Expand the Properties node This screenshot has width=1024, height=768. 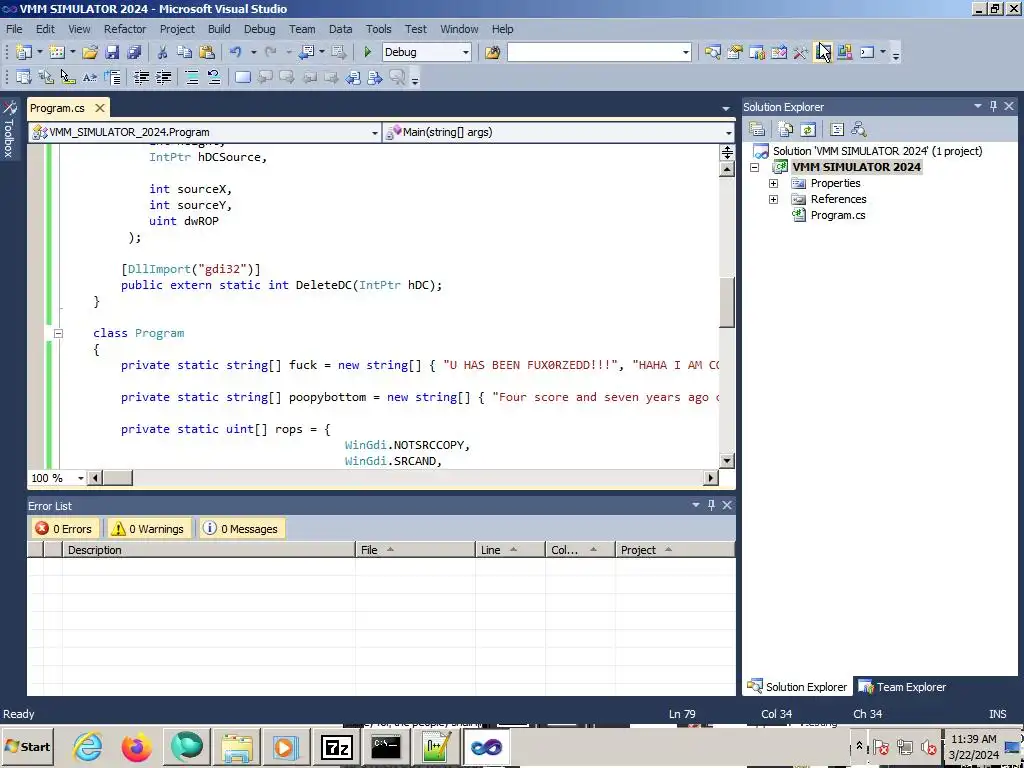[773, 184]
